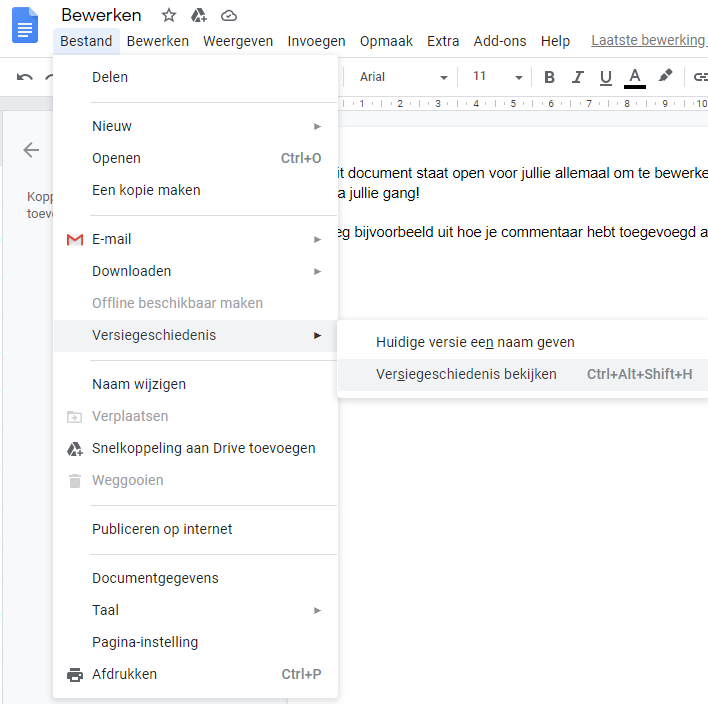
Task: Open the Add-ons menu
Action: (500, 41)
